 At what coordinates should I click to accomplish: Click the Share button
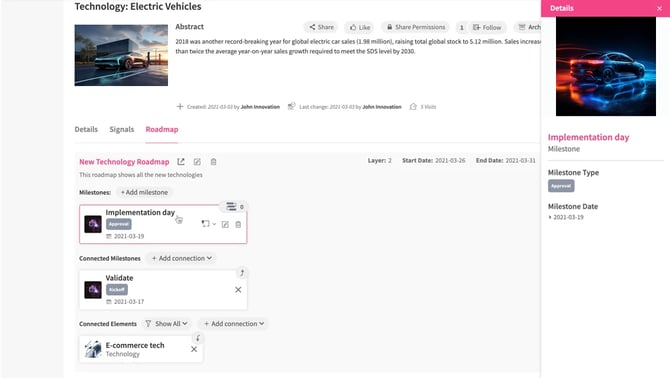(x=321, y=27)
